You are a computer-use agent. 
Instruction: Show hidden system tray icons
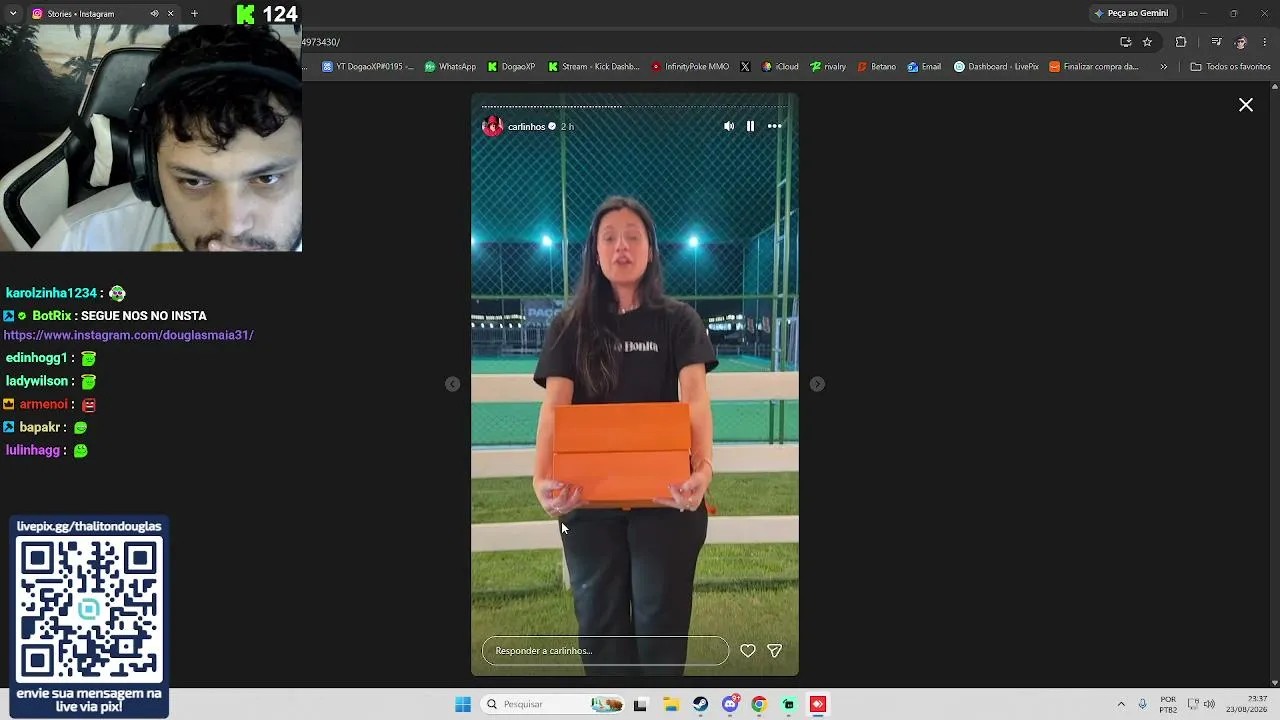(1121, 704)
